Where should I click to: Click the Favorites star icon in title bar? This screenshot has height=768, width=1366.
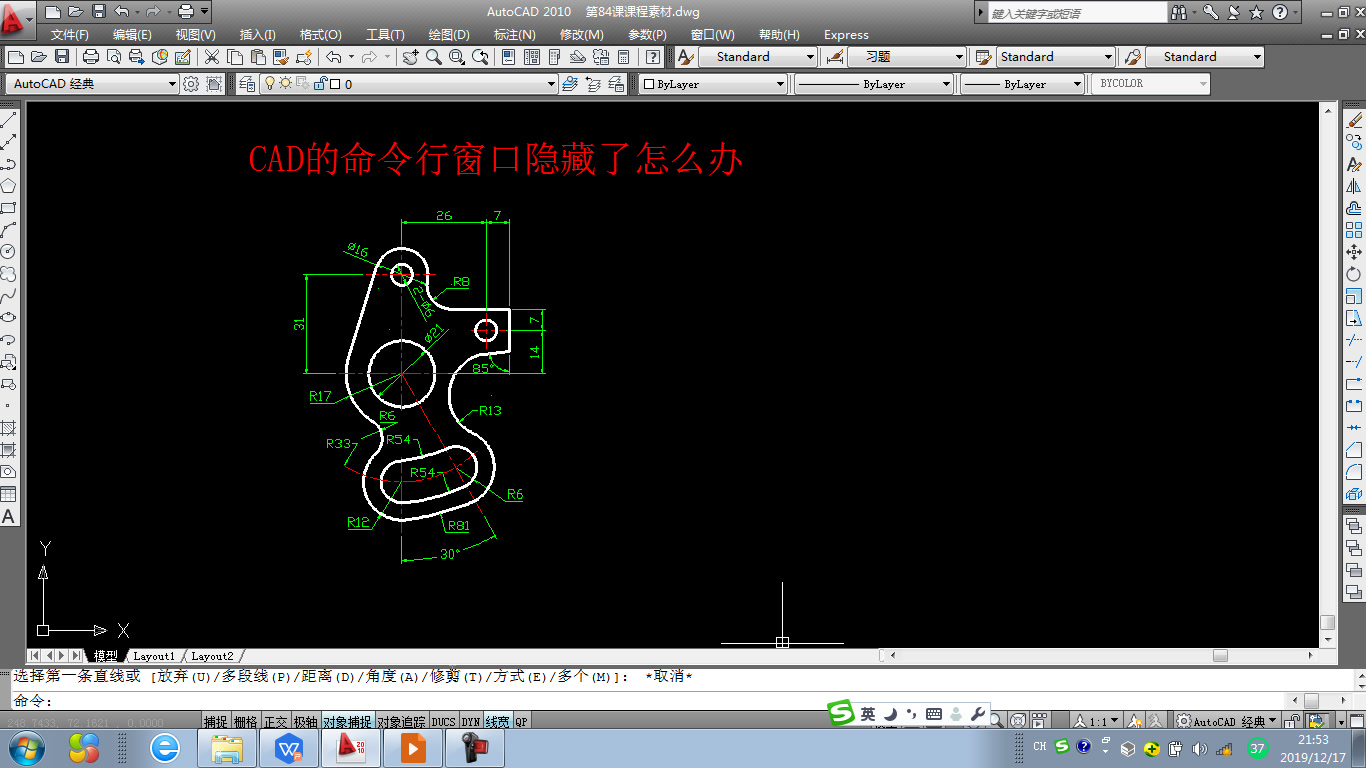tap(1257, 12)
